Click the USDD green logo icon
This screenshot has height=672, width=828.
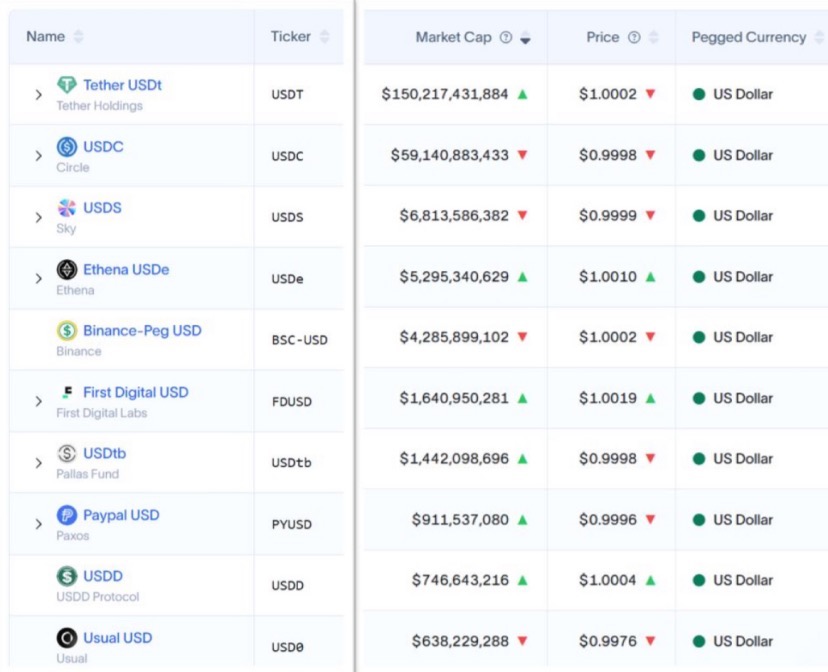point(67,576)
